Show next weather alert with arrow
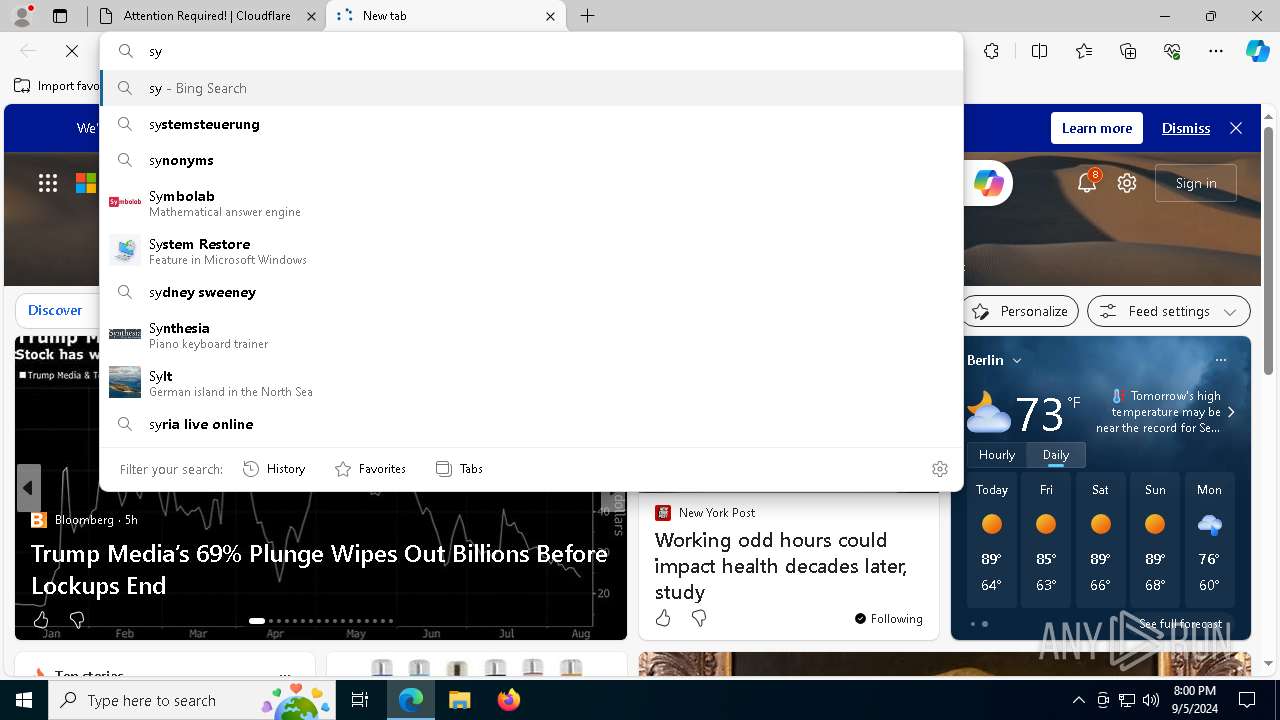This screenshot has width=1280, height=720. pos(1231,412)
